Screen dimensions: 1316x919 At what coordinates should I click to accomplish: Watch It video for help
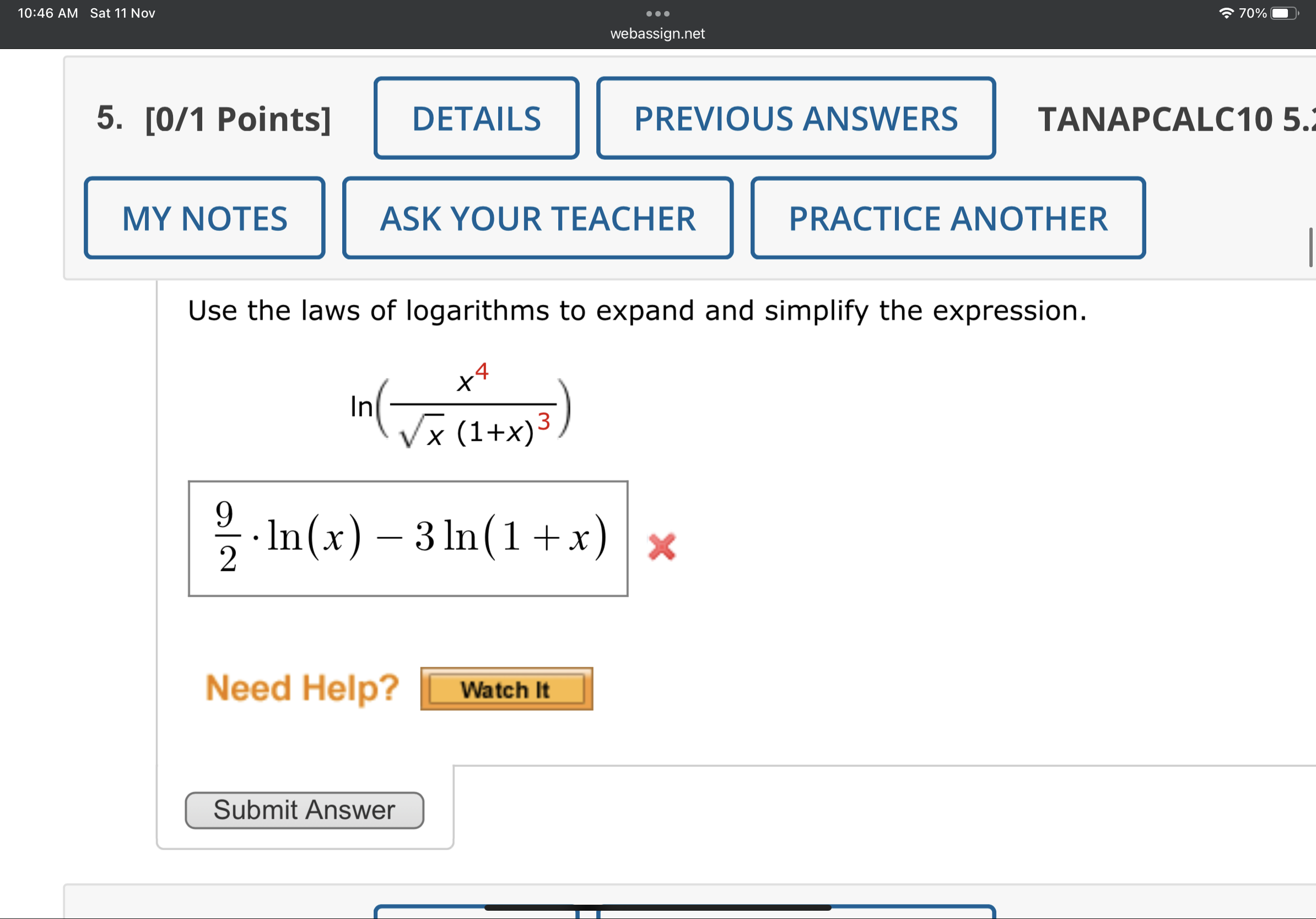[506, 689]
